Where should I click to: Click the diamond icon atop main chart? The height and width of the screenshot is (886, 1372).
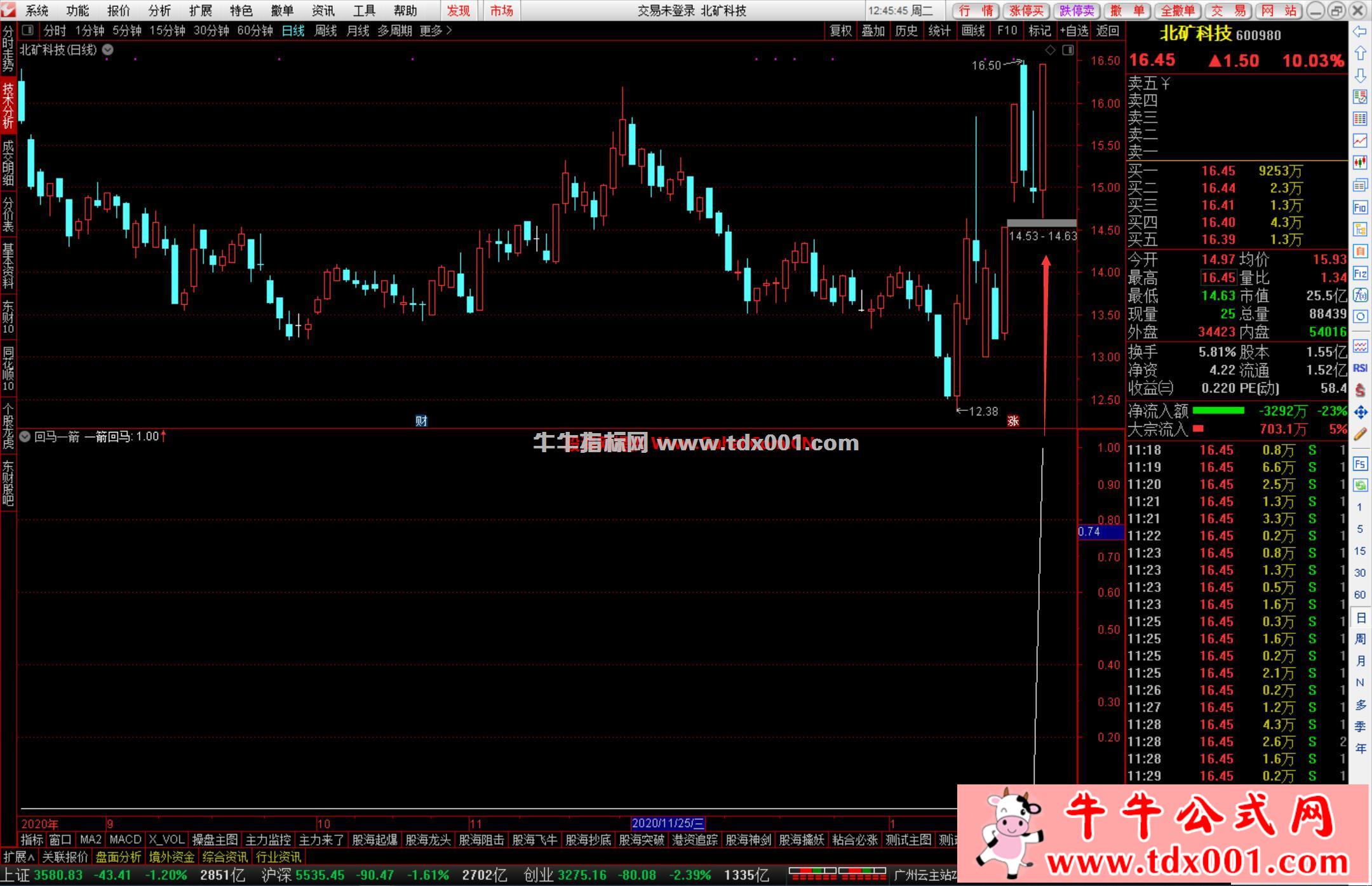click(1050, 50)
